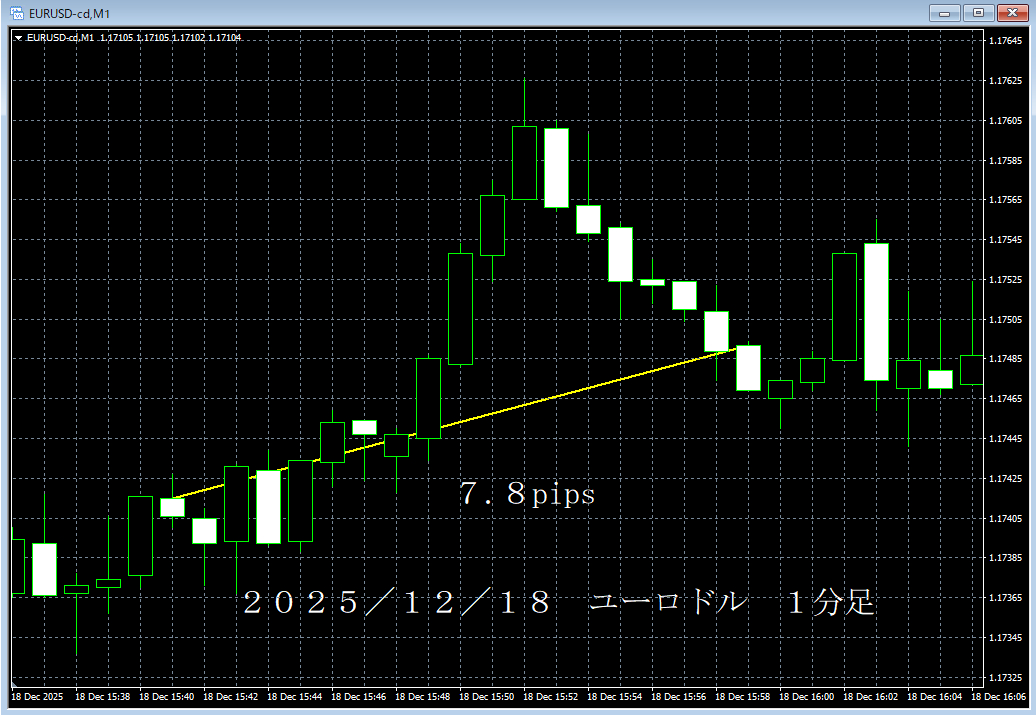Maximize the EURUSD-cd,M1 chart window
1036x715 pixels.
point(979,13)
